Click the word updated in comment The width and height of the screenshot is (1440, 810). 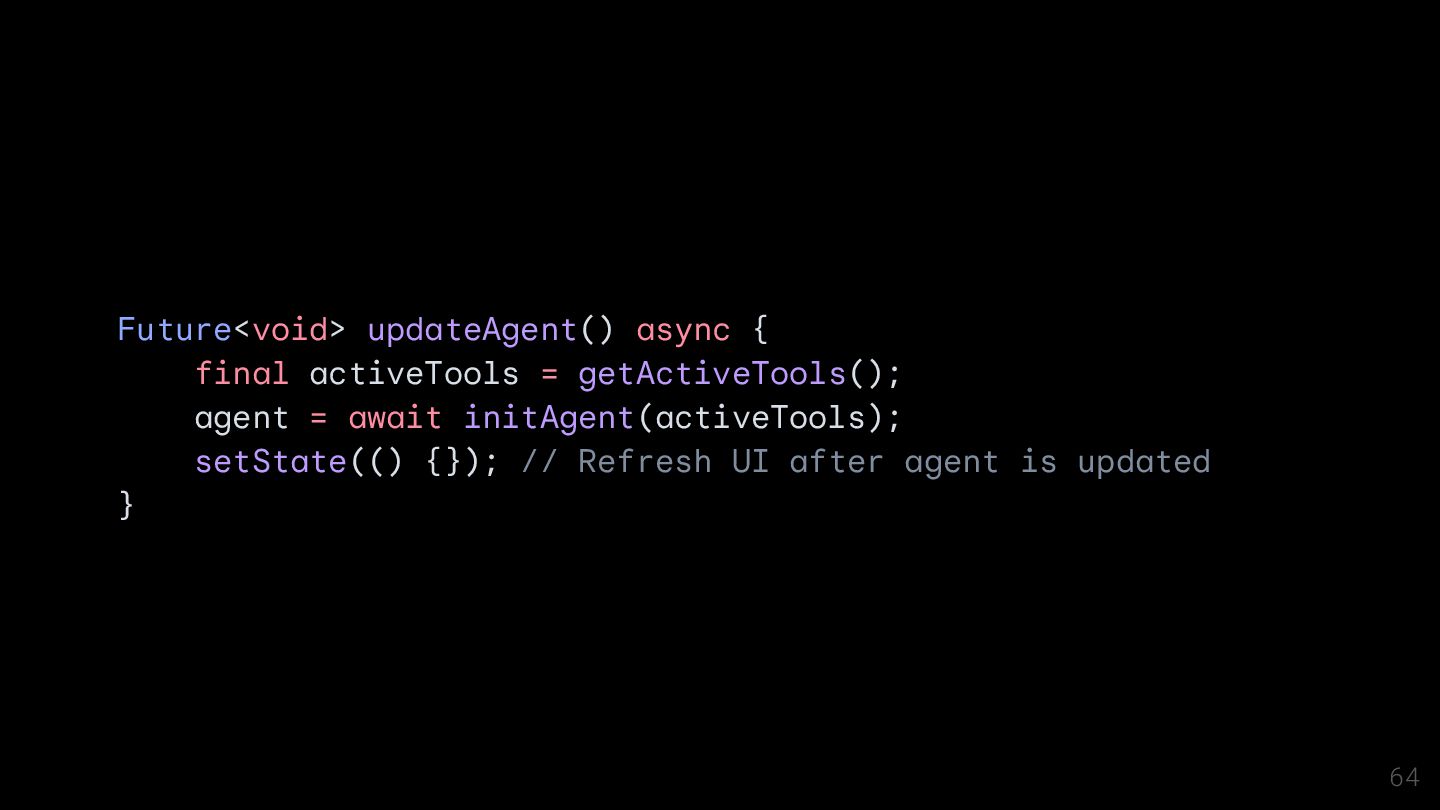[1143, 462]
